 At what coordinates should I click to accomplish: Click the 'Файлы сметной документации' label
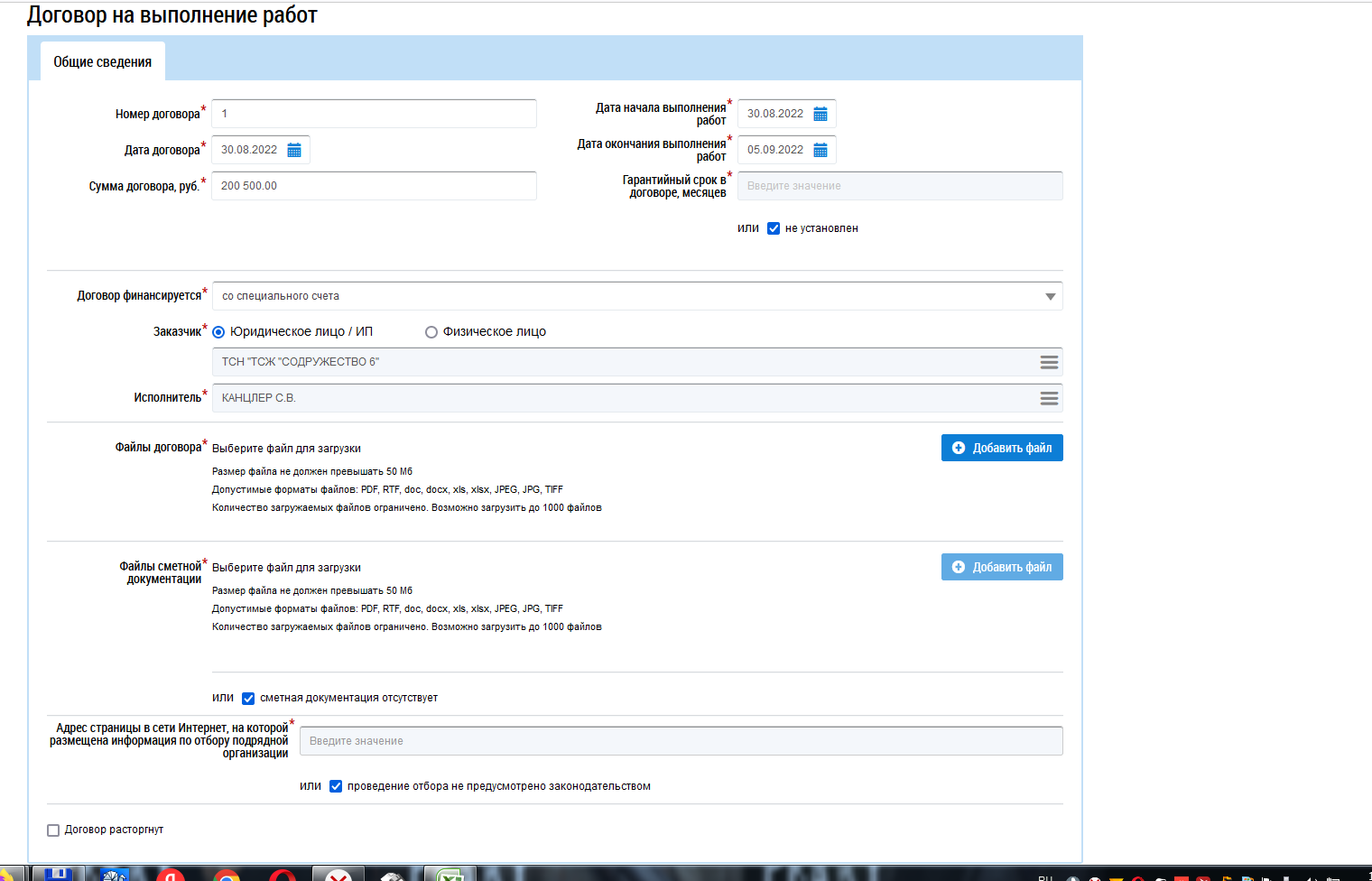click(x=161, y=573)
